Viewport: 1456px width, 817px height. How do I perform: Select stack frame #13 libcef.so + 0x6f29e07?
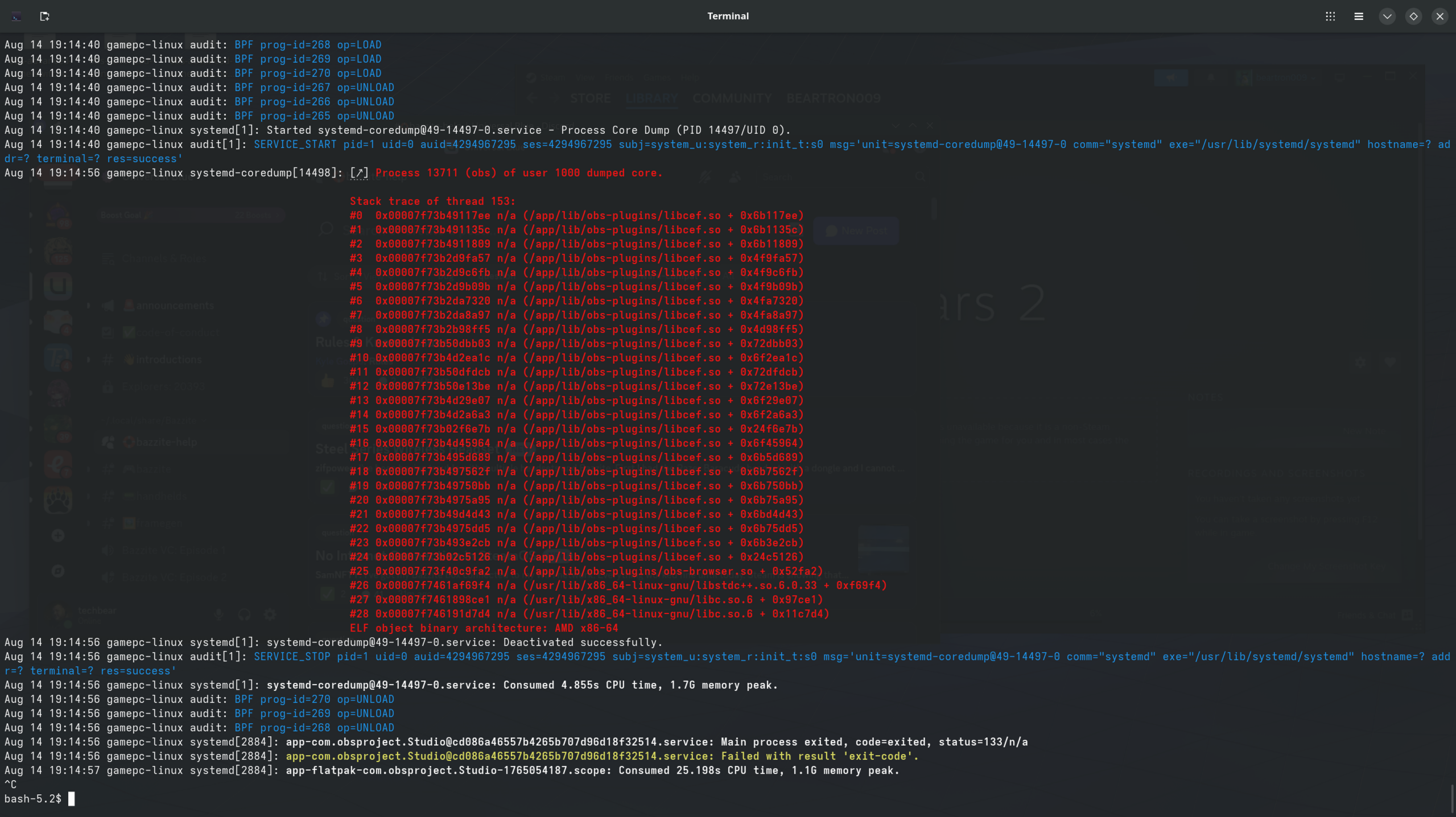point(576,401)
